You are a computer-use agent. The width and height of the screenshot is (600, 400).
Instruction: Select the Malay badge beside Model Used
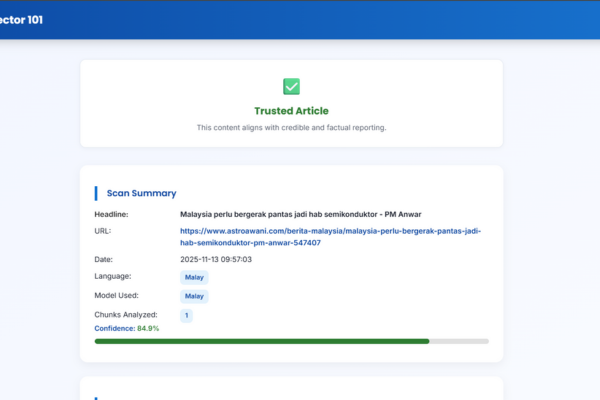coord(194,296)
